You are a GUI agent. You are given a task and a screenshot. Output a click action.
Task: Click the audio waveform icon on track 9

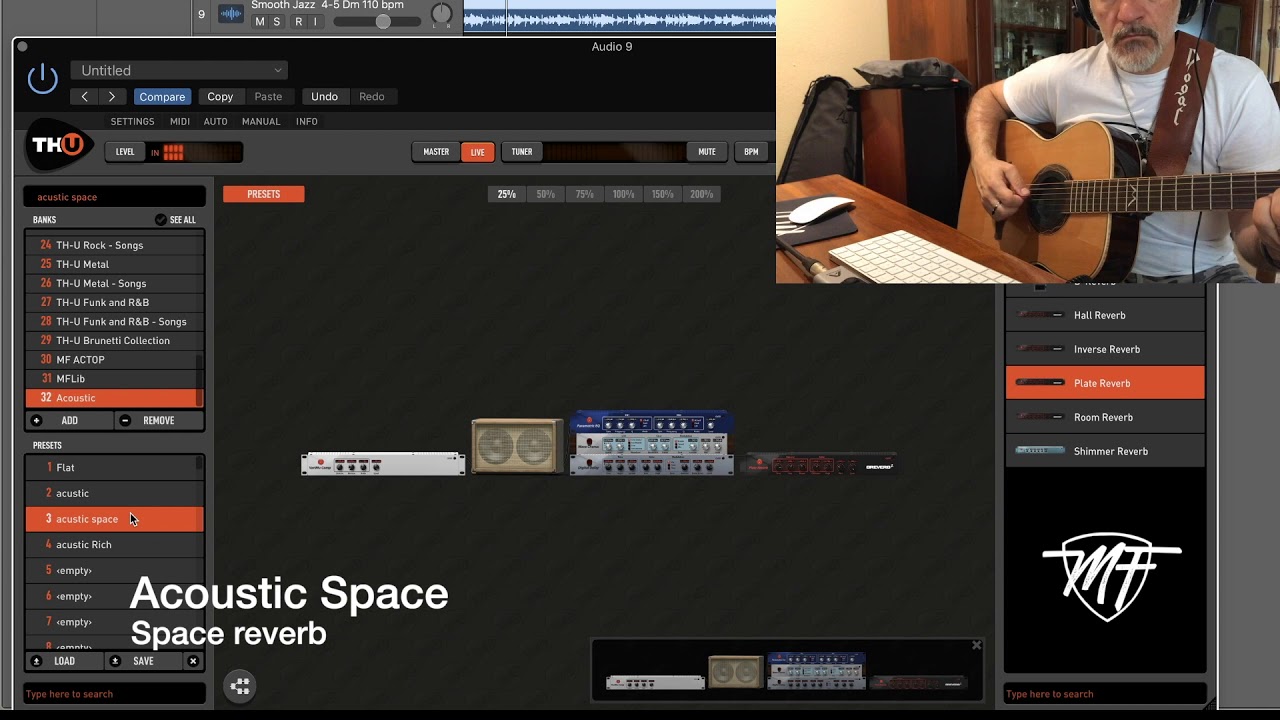coord(231,14)
